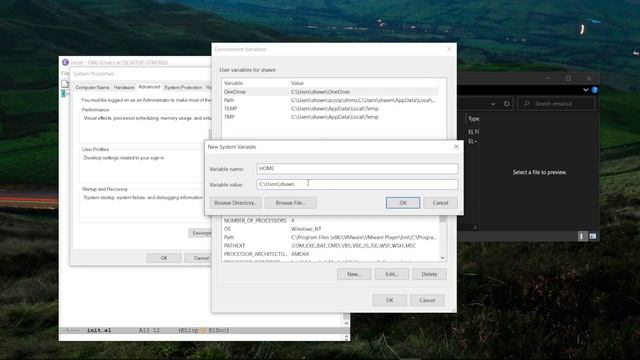640x360 pixels.
Task: Select the TEMP user variable row
Action: (331, 109)
